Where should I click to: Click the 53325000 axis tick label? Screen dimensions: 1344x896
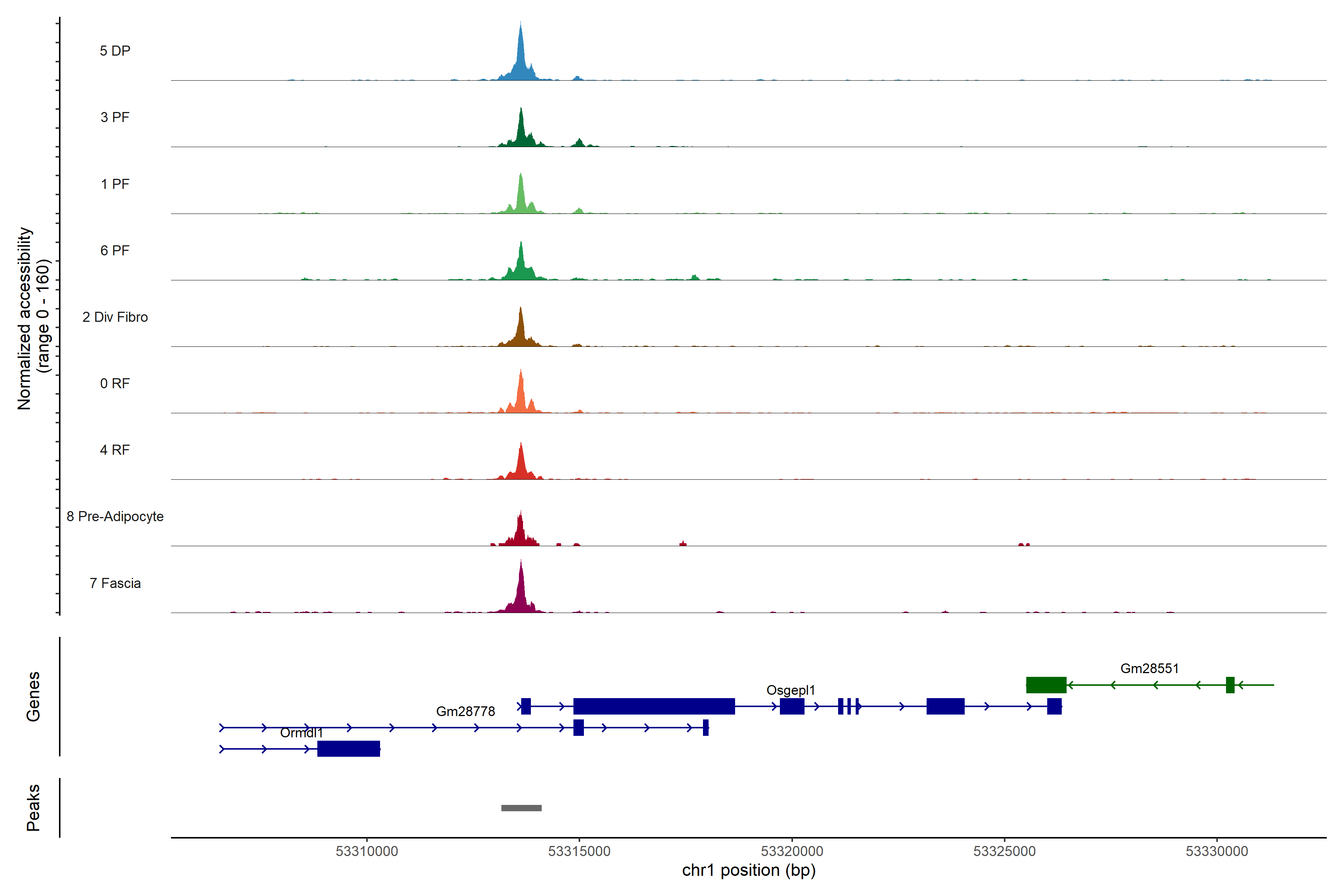(x=1004, y=851)
